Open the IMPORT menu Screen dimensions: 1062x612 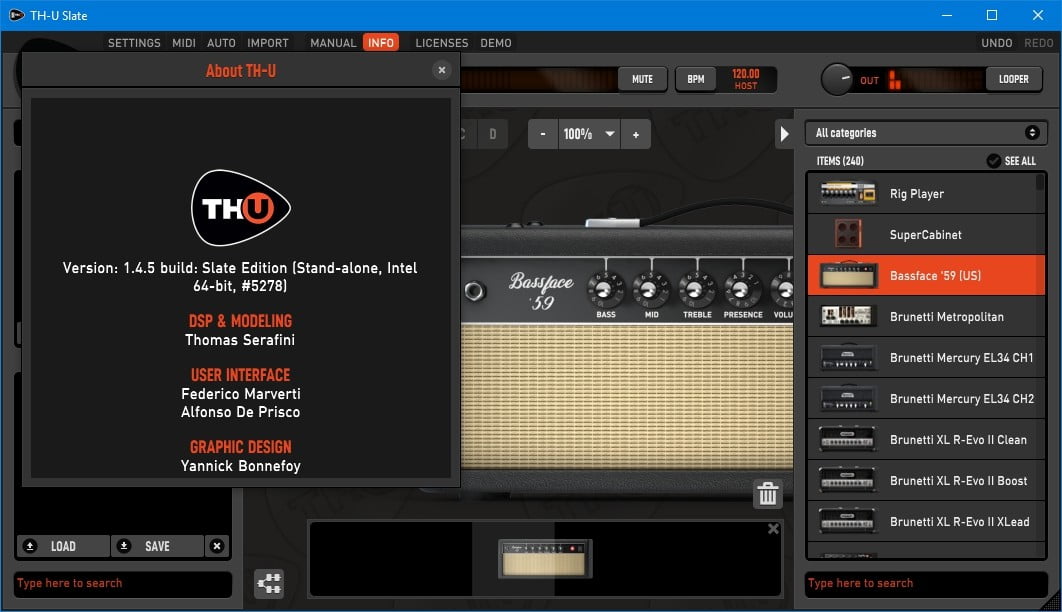coord(268,43)
